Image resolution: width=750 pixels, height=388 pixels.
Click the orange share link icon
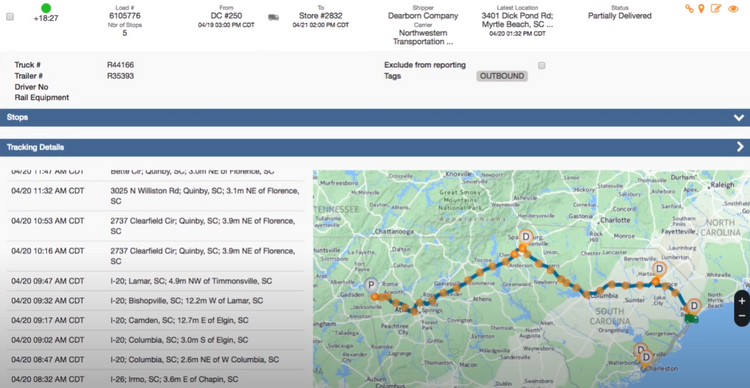(689, 9)
